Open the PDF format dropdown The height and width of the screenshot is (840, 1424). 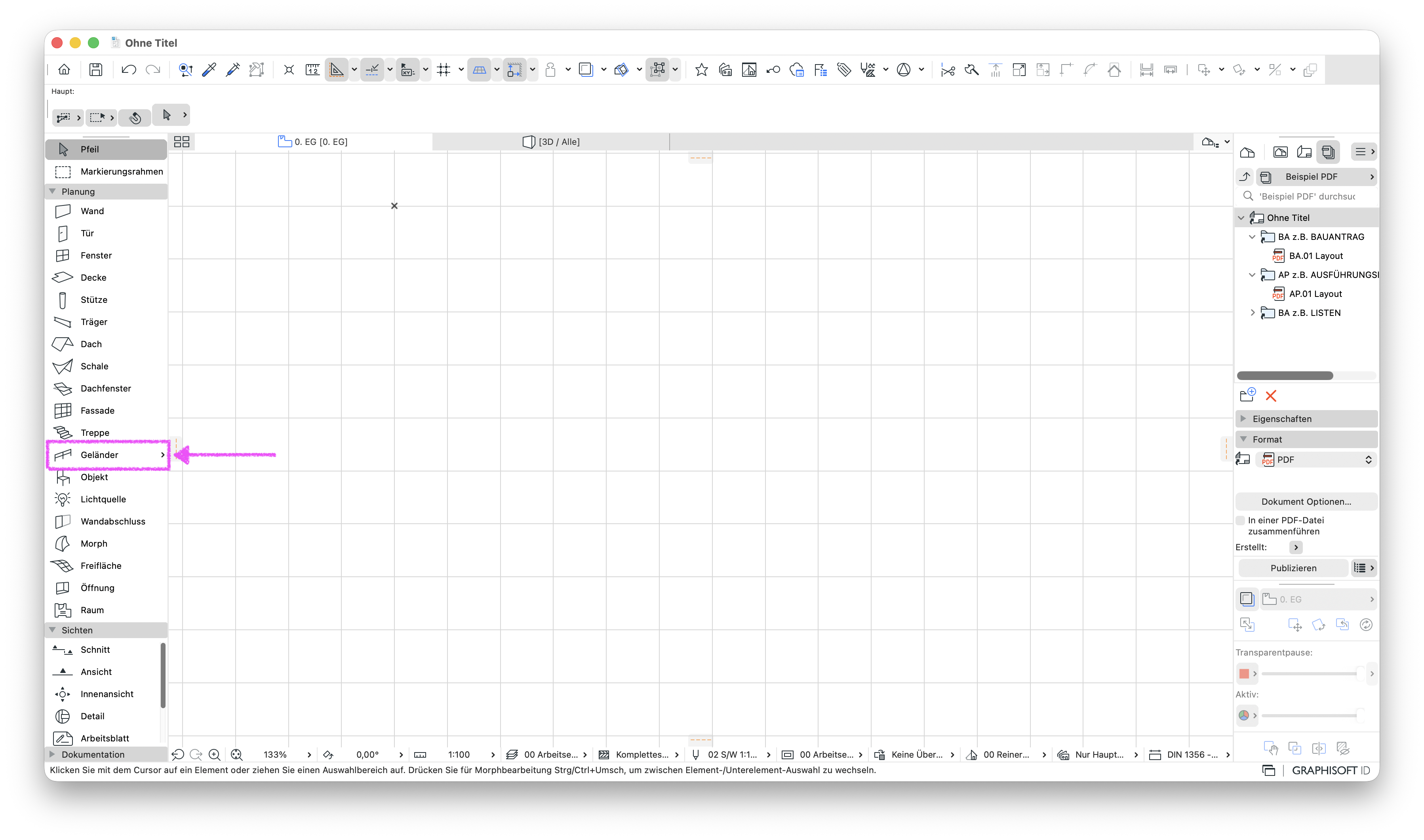[1316, 460]
